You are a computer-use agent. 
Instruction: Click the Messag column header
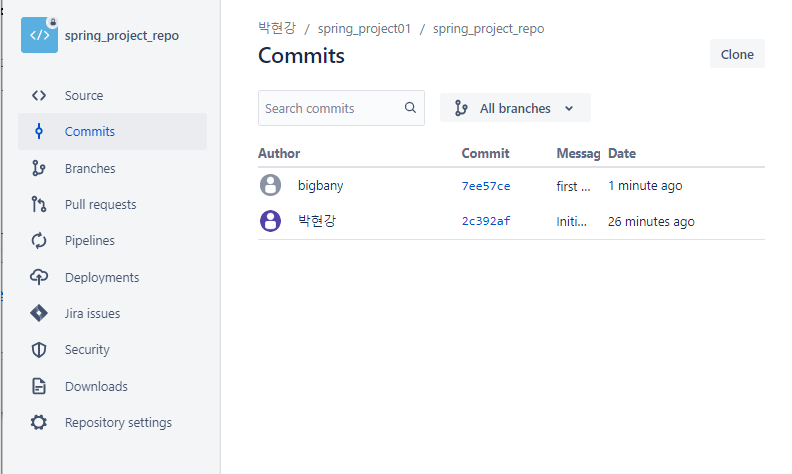click(x=578, y=153)
